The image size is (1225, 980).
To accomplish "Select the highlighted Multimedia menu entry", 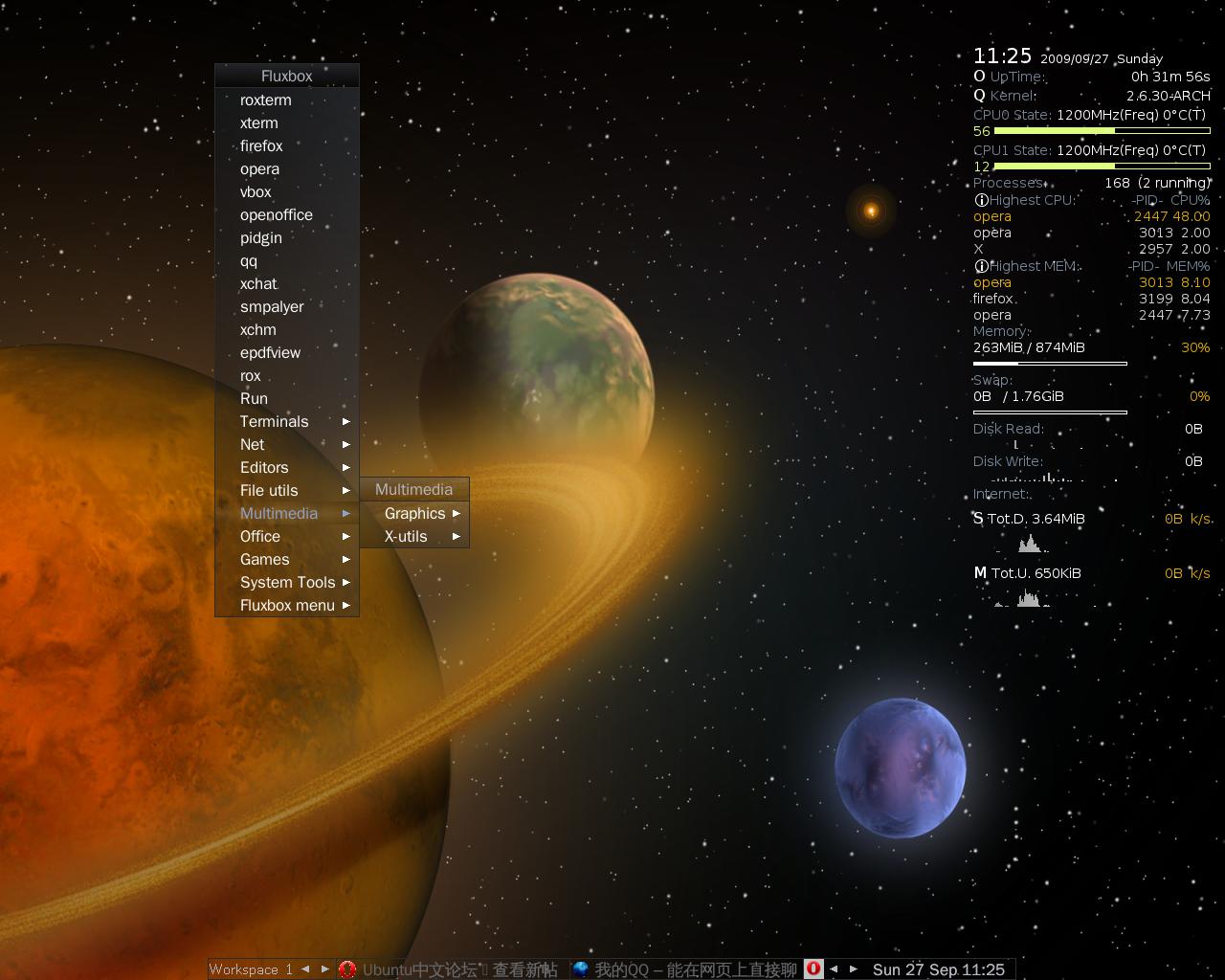I will 287,513.
